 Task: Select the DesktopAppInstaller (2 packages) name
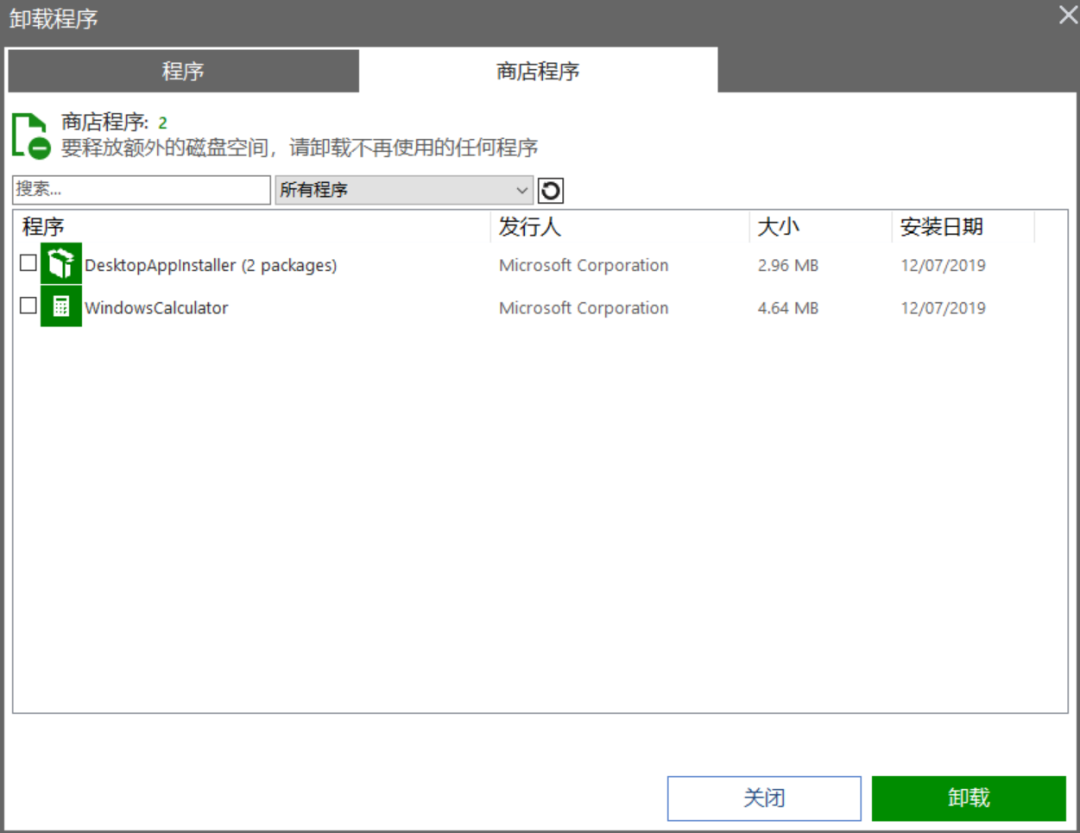coord(211,265)
